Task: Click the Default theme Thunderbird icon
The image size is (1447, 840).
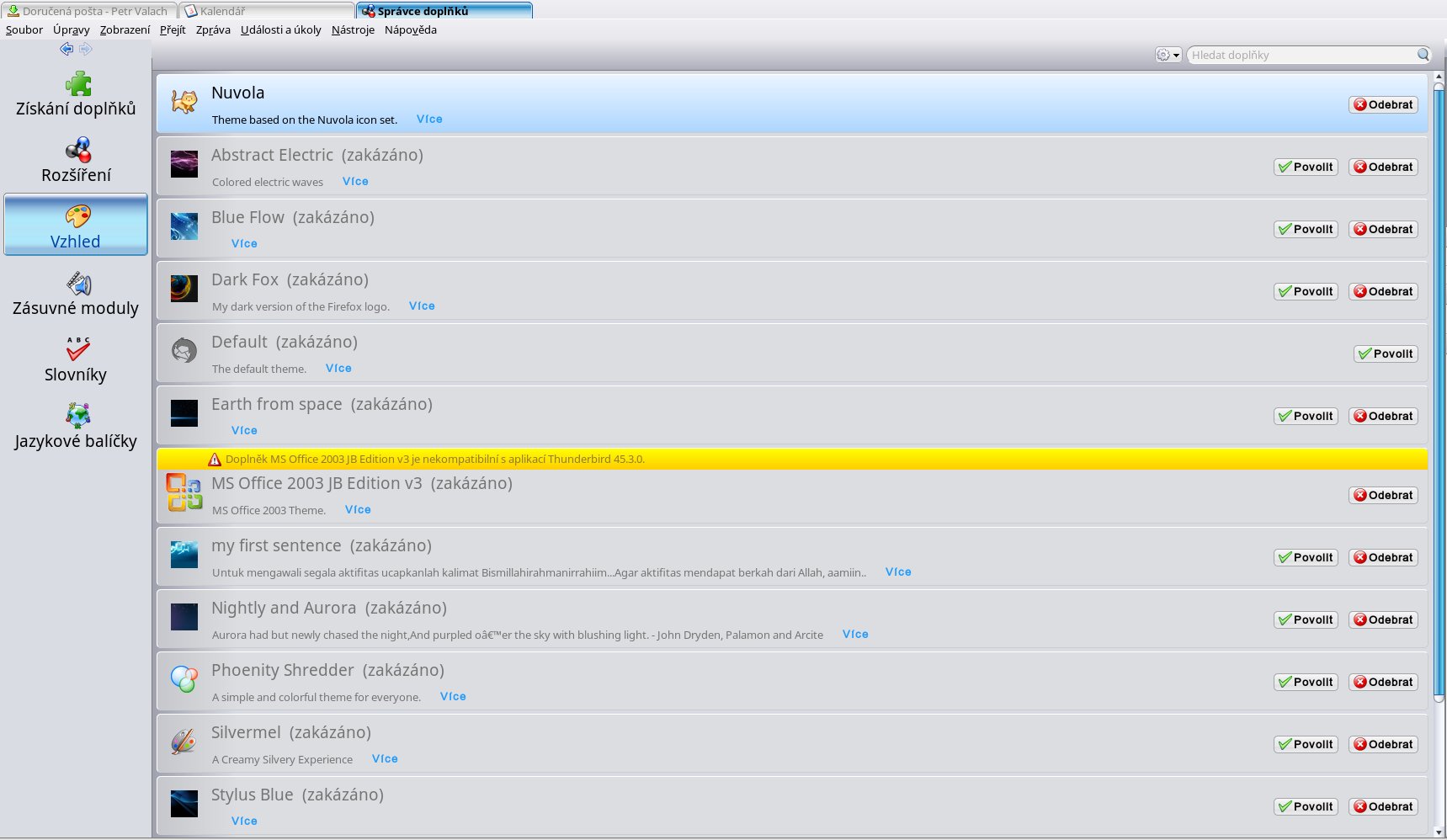Action: [184, 350]
